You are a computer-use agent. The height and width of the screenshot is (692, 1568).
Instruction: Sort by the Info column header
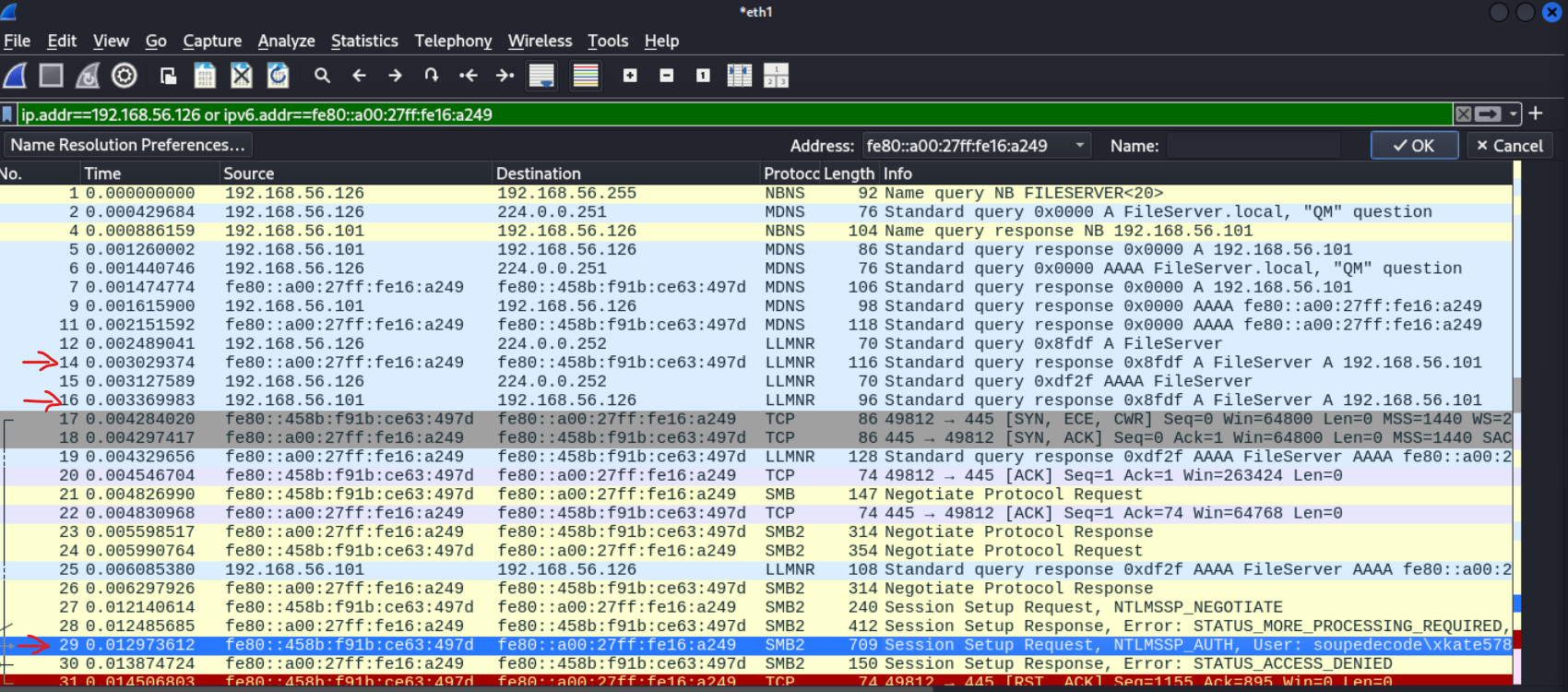[x=1195, y=173]
